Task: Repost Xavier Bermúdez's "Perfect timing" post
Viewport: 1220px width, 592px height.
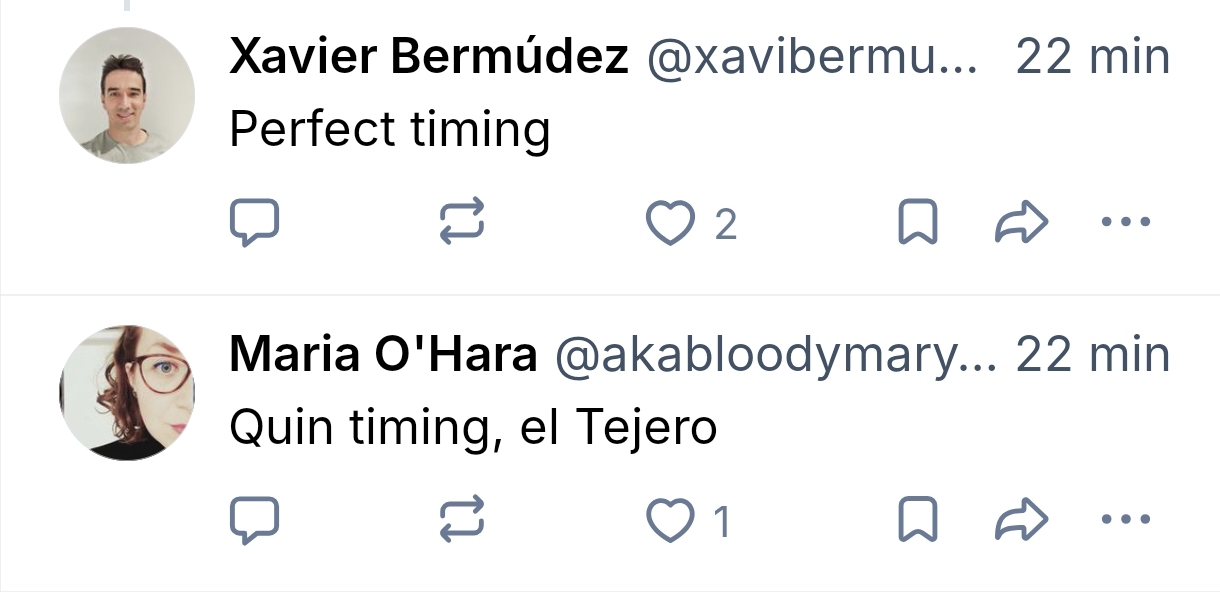Action: coord(462,223)
